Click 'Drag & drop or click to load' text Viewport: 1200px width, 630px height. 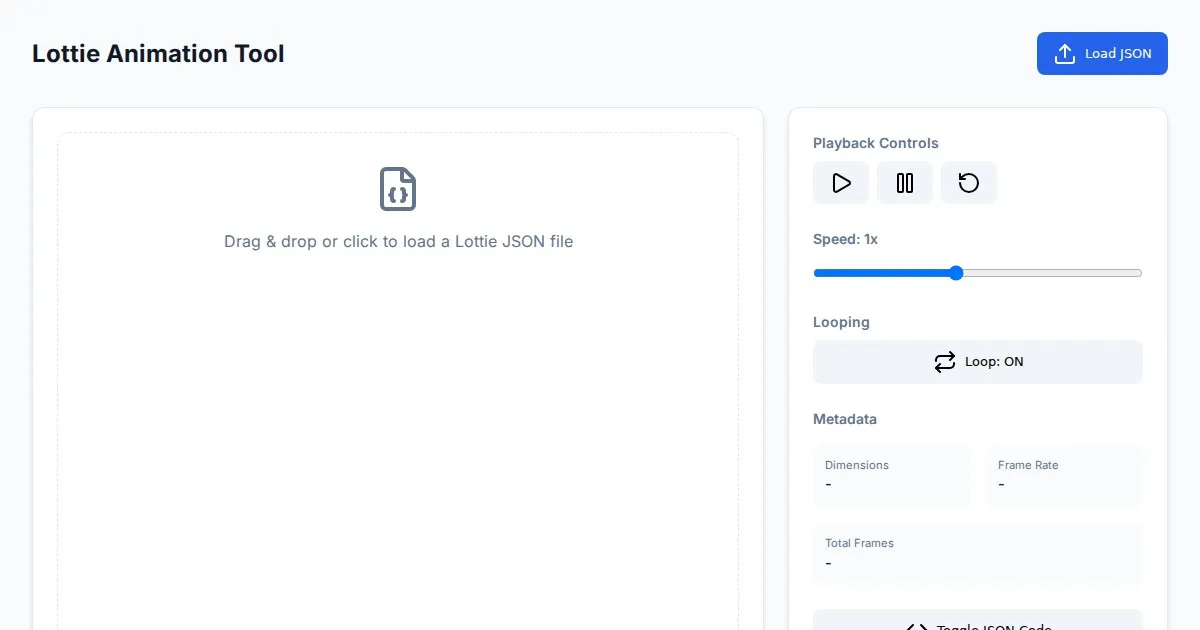398,241
